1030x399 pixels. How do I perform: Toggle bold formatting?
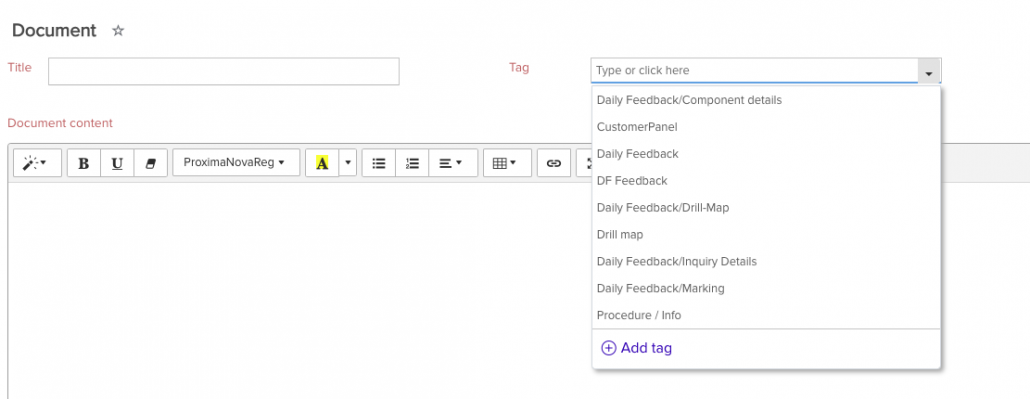[x=84, y=163]
